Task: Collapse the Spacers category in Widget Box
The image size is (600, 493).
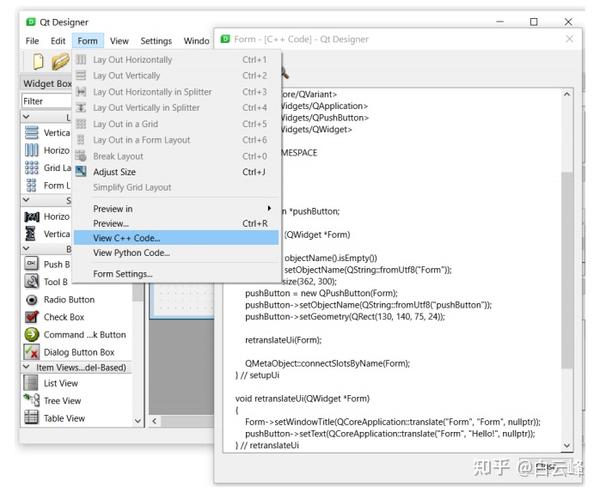Action: tap(26, 200)
